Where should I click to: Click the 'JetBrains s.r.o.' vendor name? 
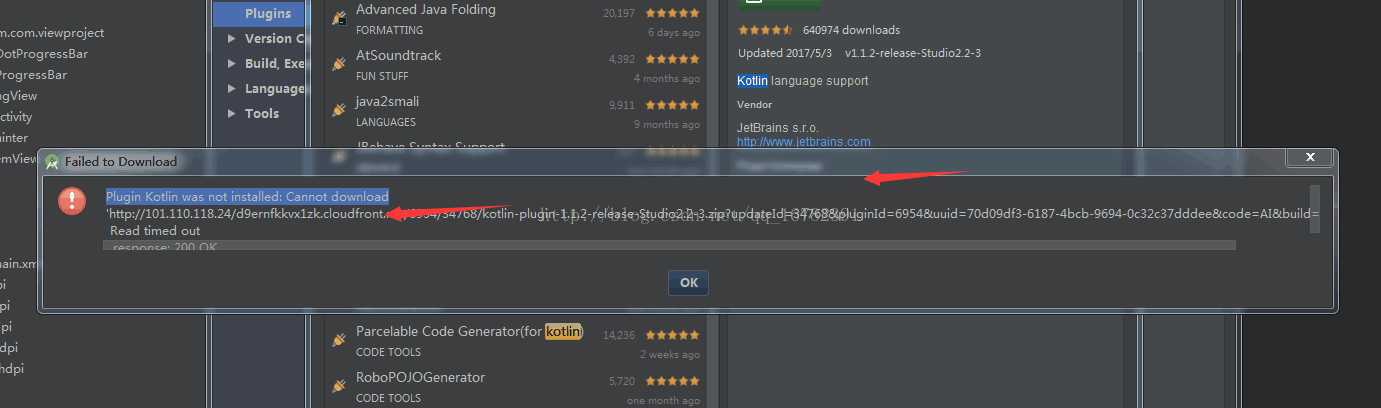click(x=778, y=127)
